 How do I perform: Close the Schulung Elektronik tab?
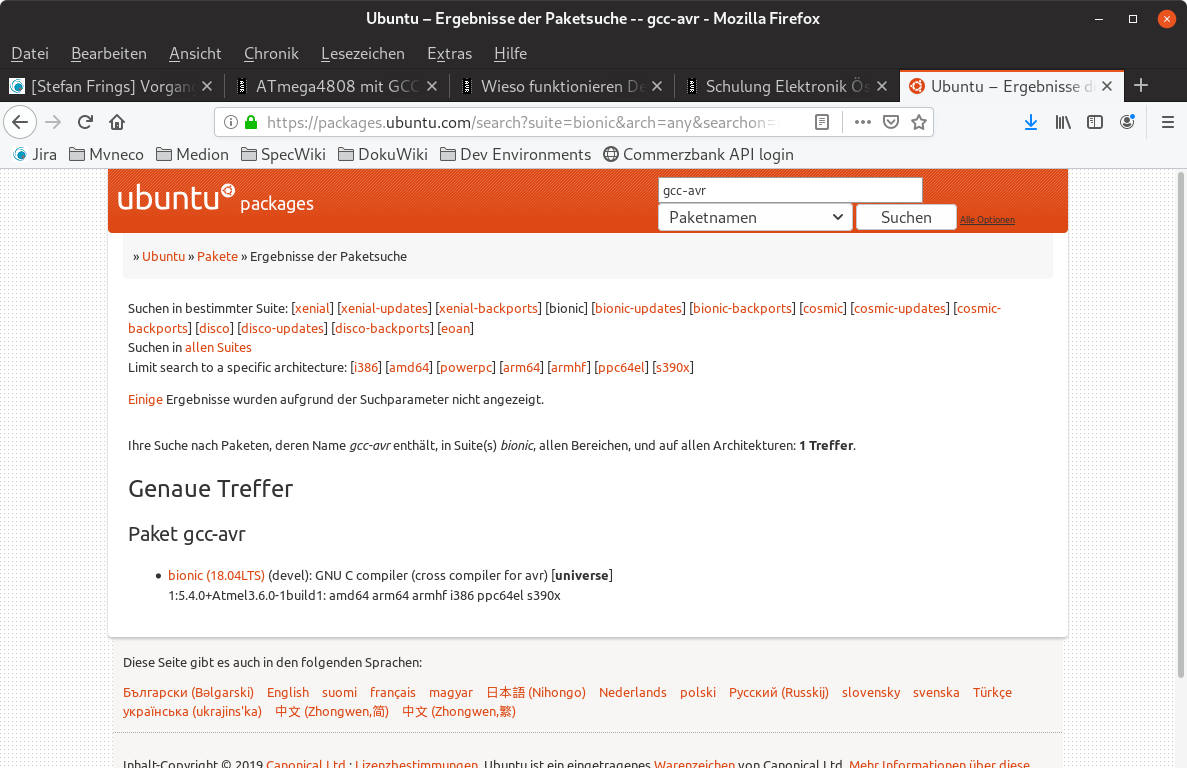882,86
